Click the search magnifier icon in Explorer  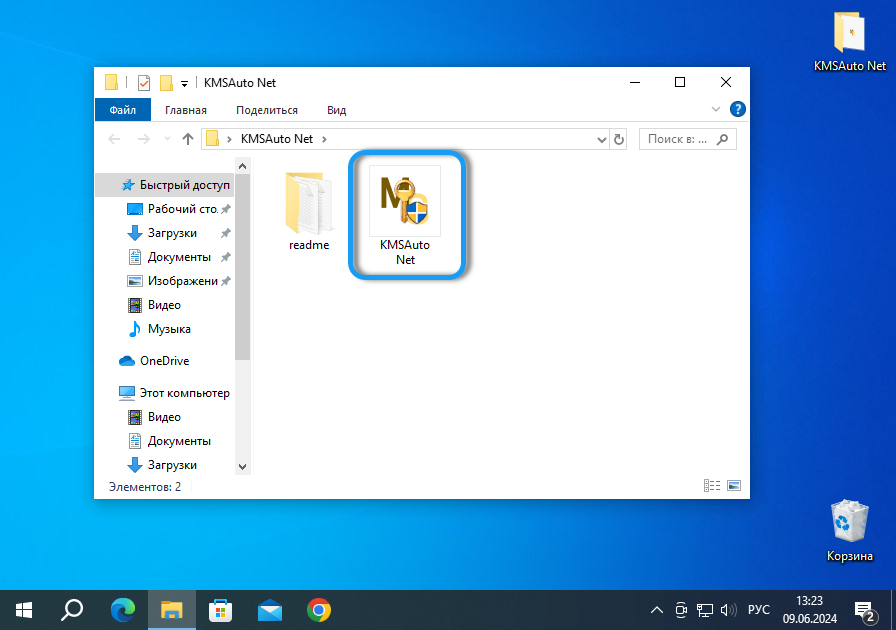[722, 139]
